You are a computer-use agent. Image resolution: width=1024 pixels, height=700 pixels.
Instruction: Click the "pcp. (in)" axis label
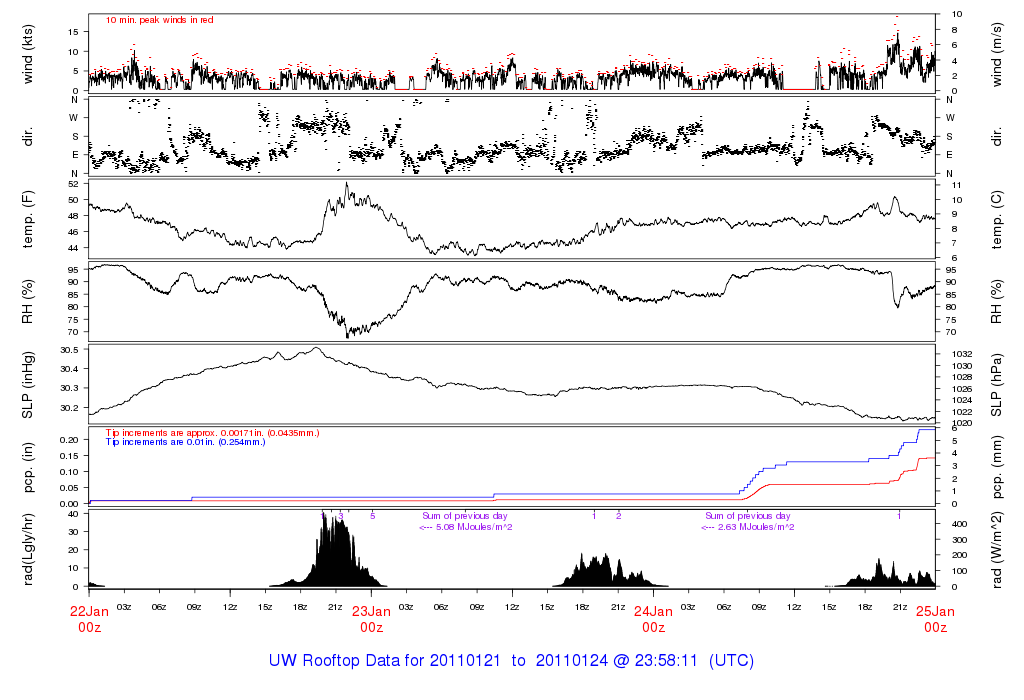pyautogui.click(x=27, y=468)
